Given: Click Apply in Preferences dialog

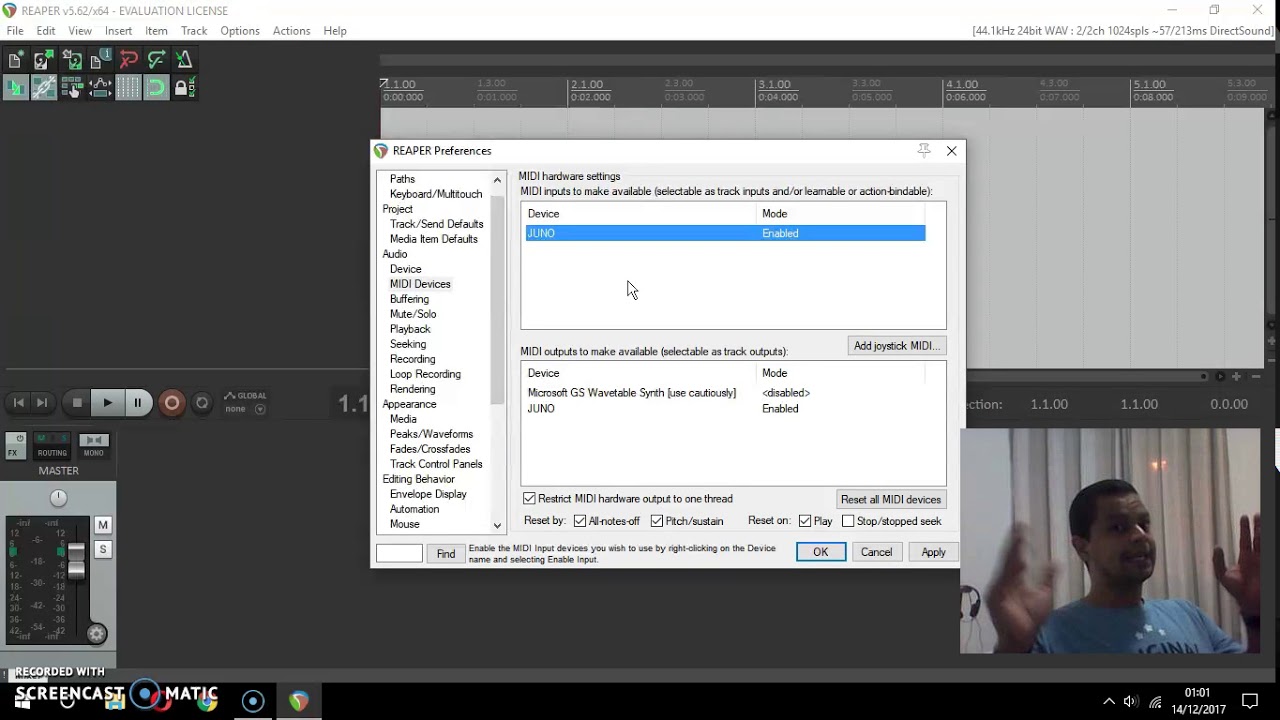Looking at the screenshot, I should [x=933, y=552].
